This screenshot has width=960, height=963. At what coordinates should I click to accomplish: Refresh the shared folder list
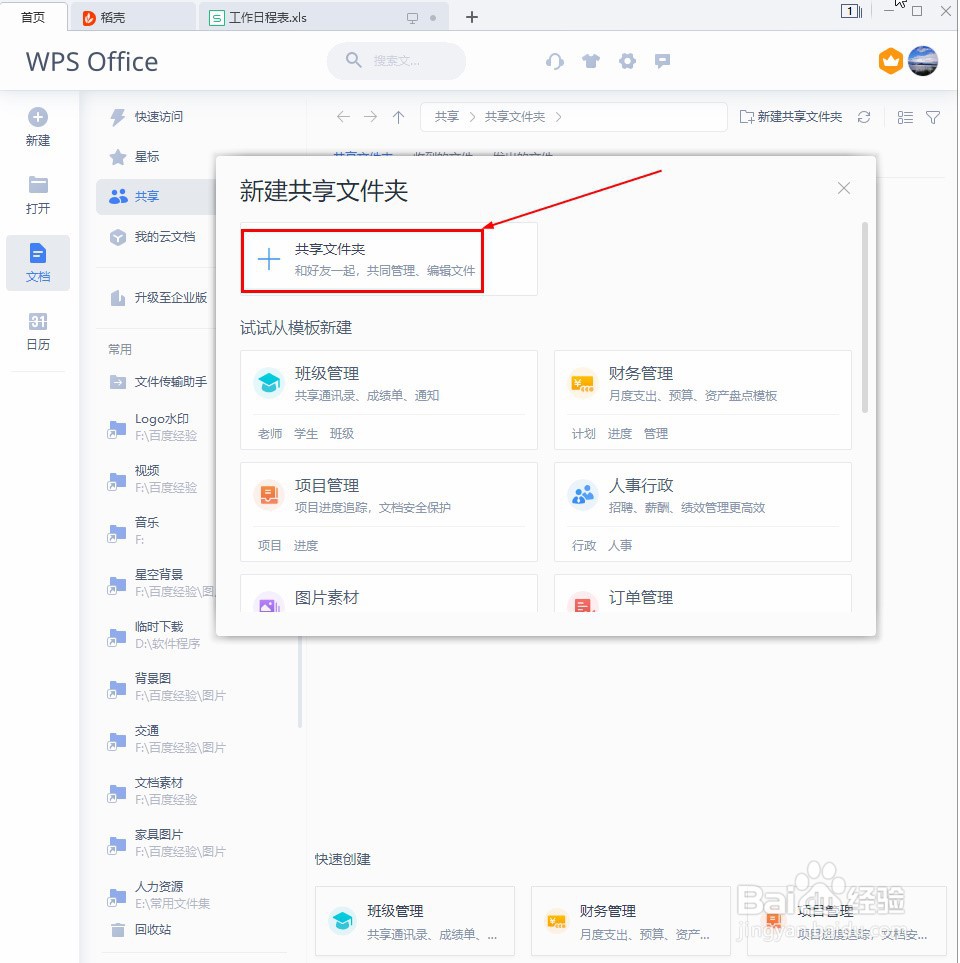click(864, 117)
